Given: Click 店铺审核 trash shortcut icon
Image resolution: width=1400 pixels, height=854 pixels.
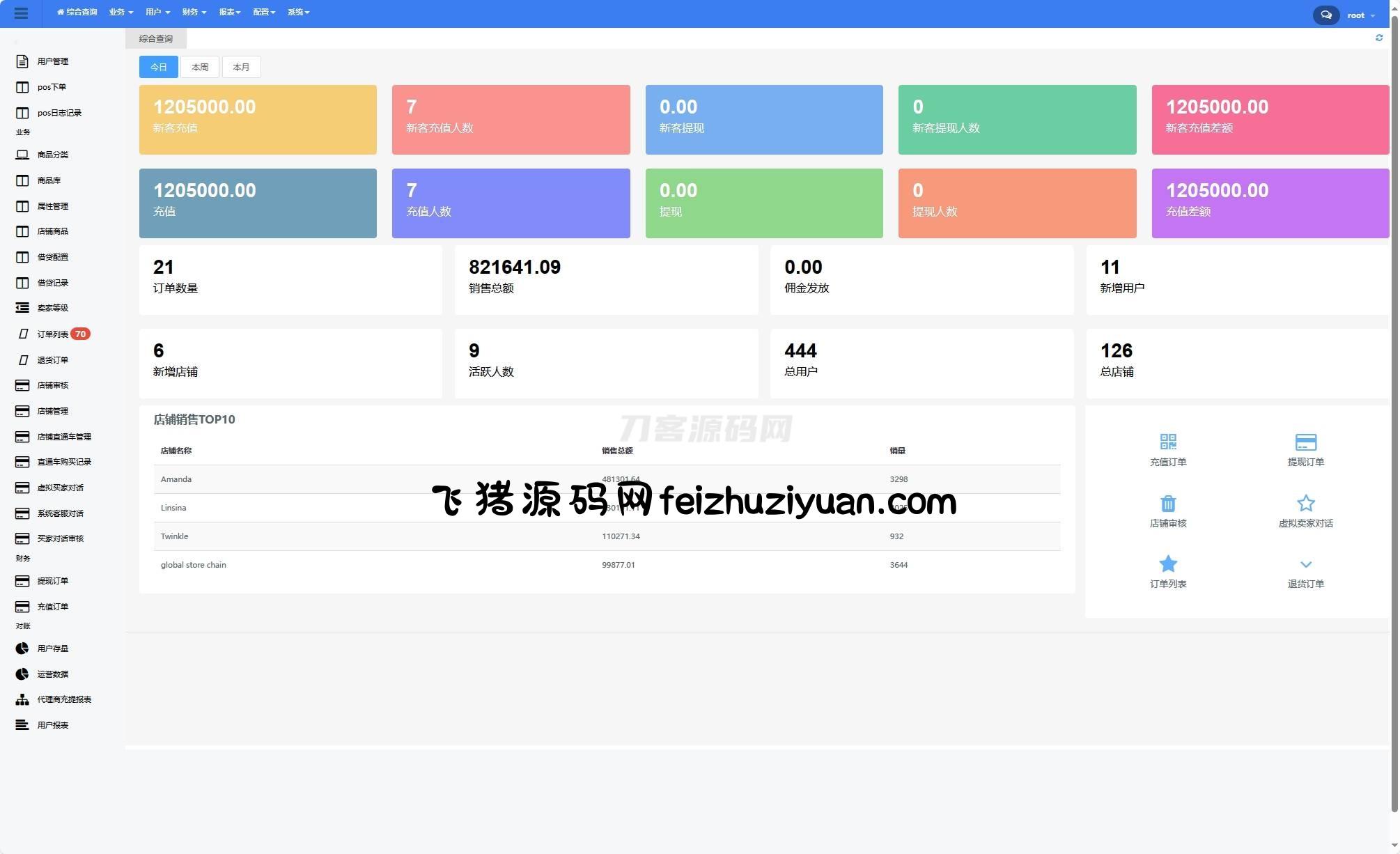Looking at the screenshot, I should coord(1167,503).
